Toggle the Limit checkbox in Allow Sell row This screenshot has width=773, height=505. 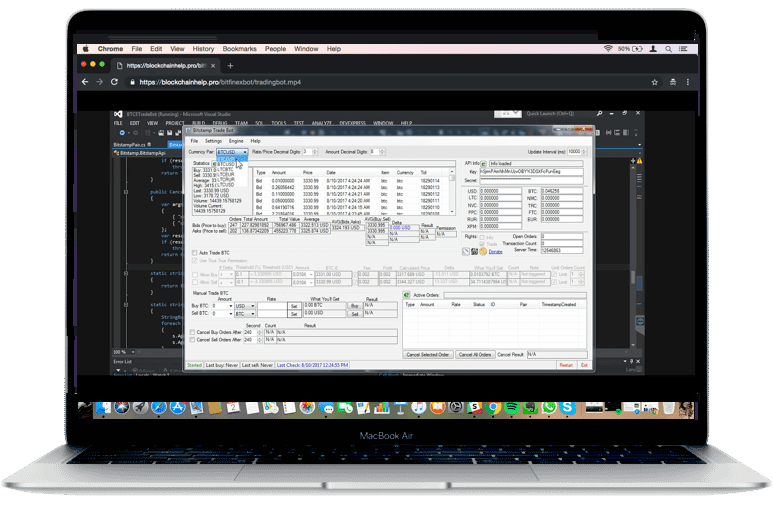[x=555, y=282]
